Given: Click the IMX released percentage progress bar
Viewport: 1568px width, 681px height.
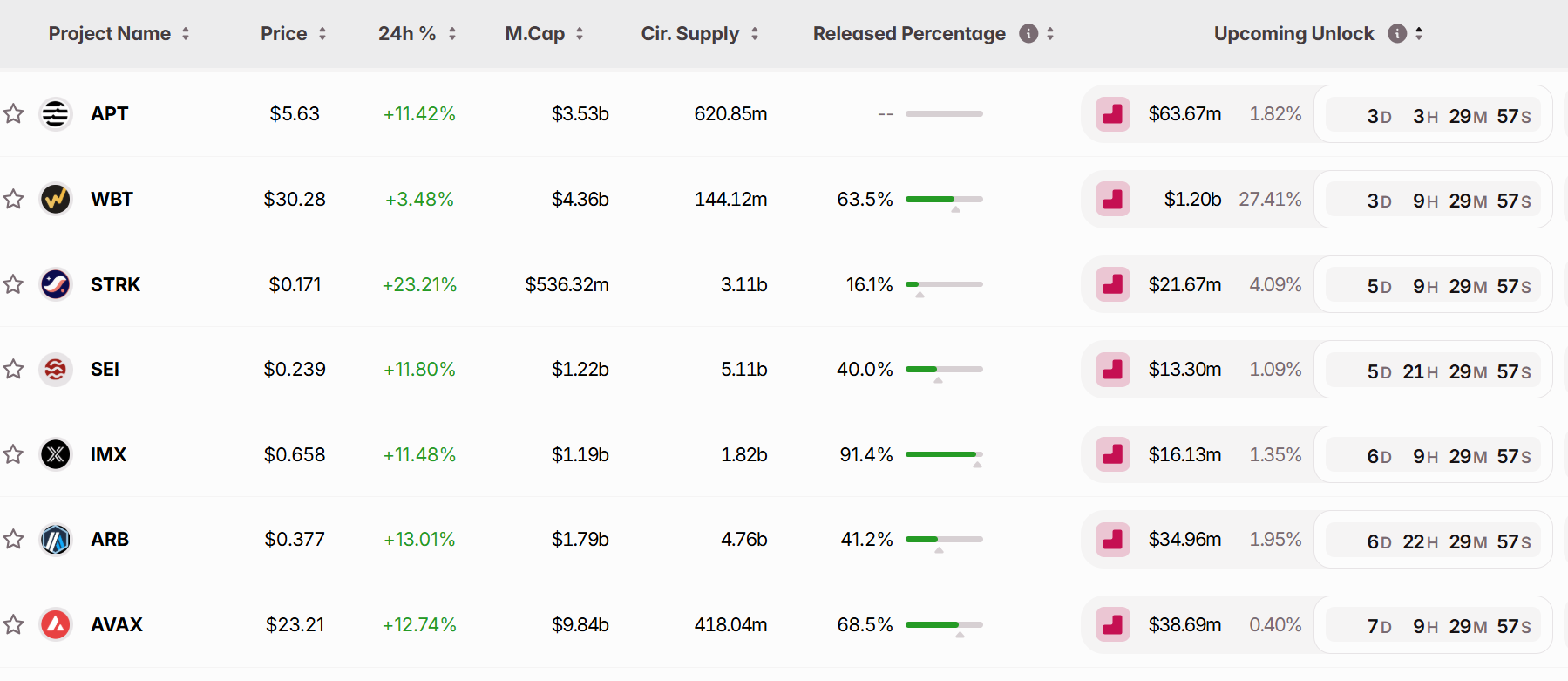Looking at the screenshot, I should point(943,454).
